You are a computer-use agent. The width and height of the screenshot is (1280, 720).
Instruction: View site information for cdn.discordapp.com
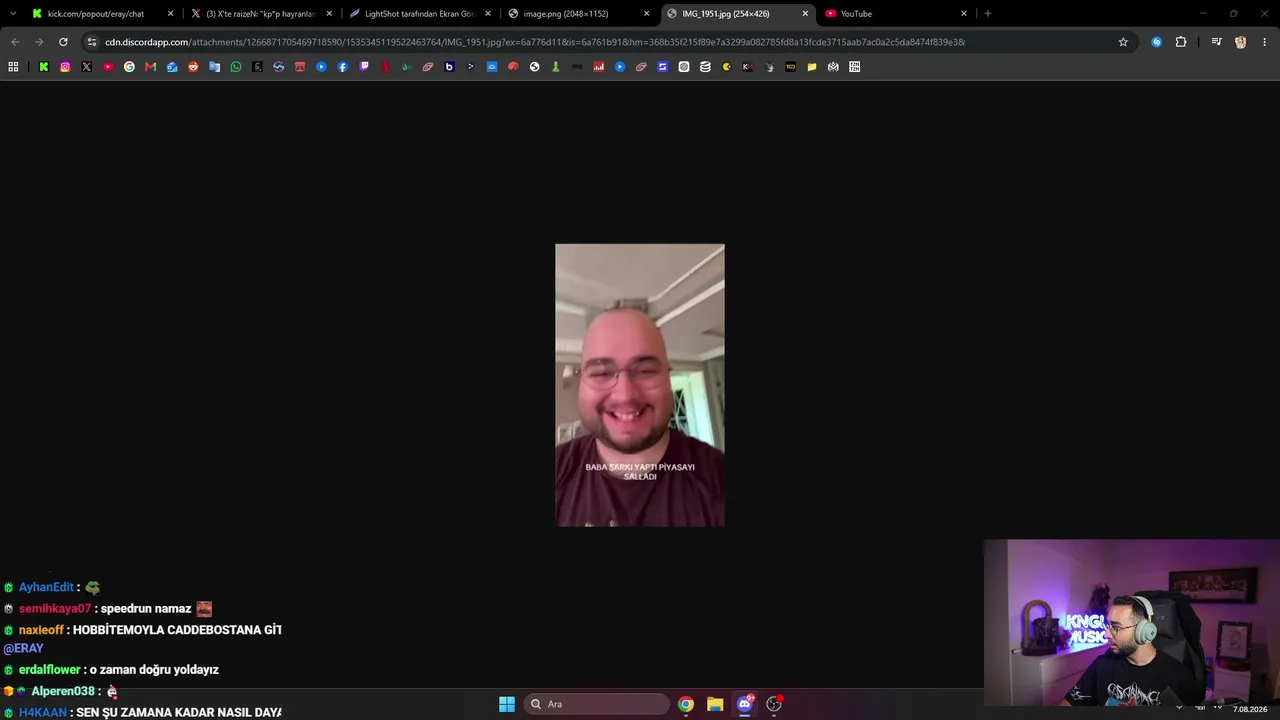pyautogui.click(x=92, y=42)
